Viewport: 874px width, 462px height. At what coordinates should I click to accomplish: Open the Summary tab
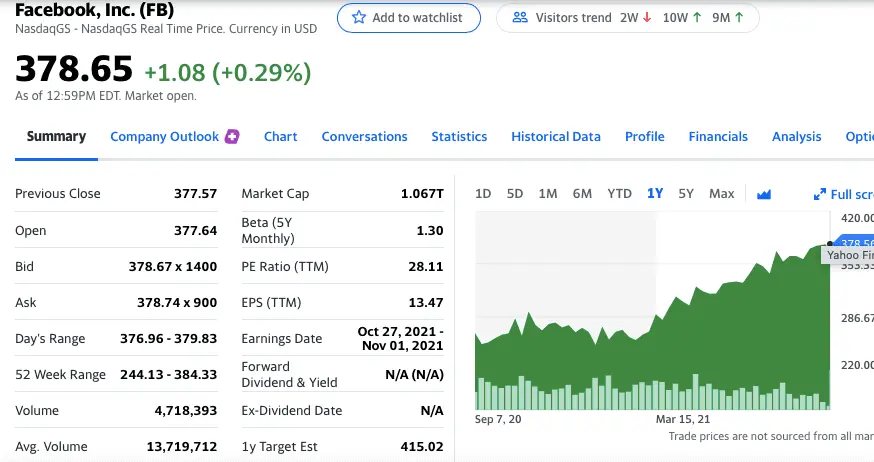(x=56, y=137)
